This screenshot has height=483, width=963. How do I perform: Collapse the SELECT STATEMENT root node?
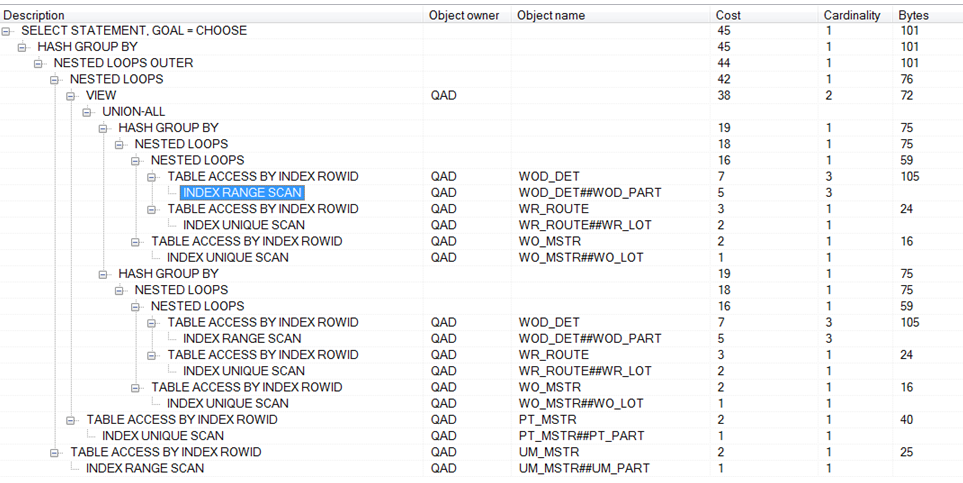(x=8, y=31)
